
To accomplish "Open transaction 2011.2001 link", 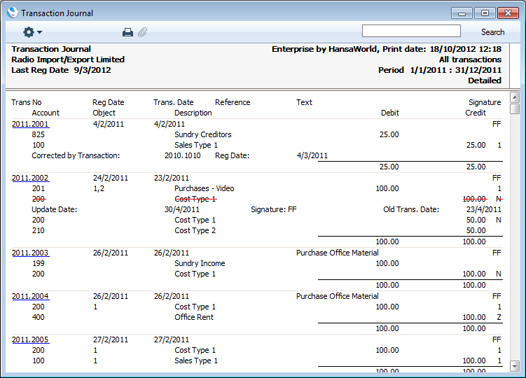I will point(30,124).
